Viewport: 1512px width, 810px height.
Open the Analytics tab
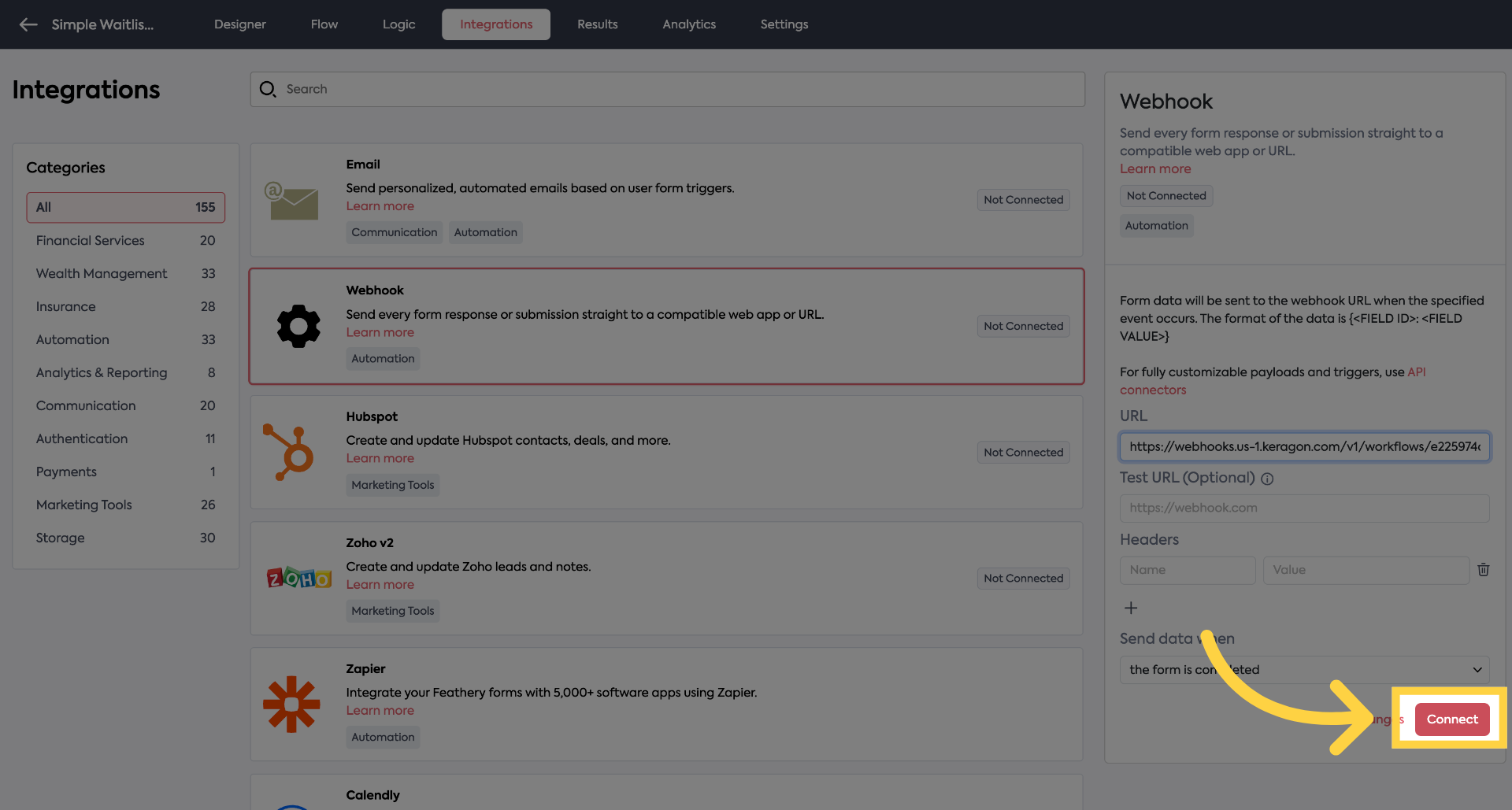click(689, 24)
